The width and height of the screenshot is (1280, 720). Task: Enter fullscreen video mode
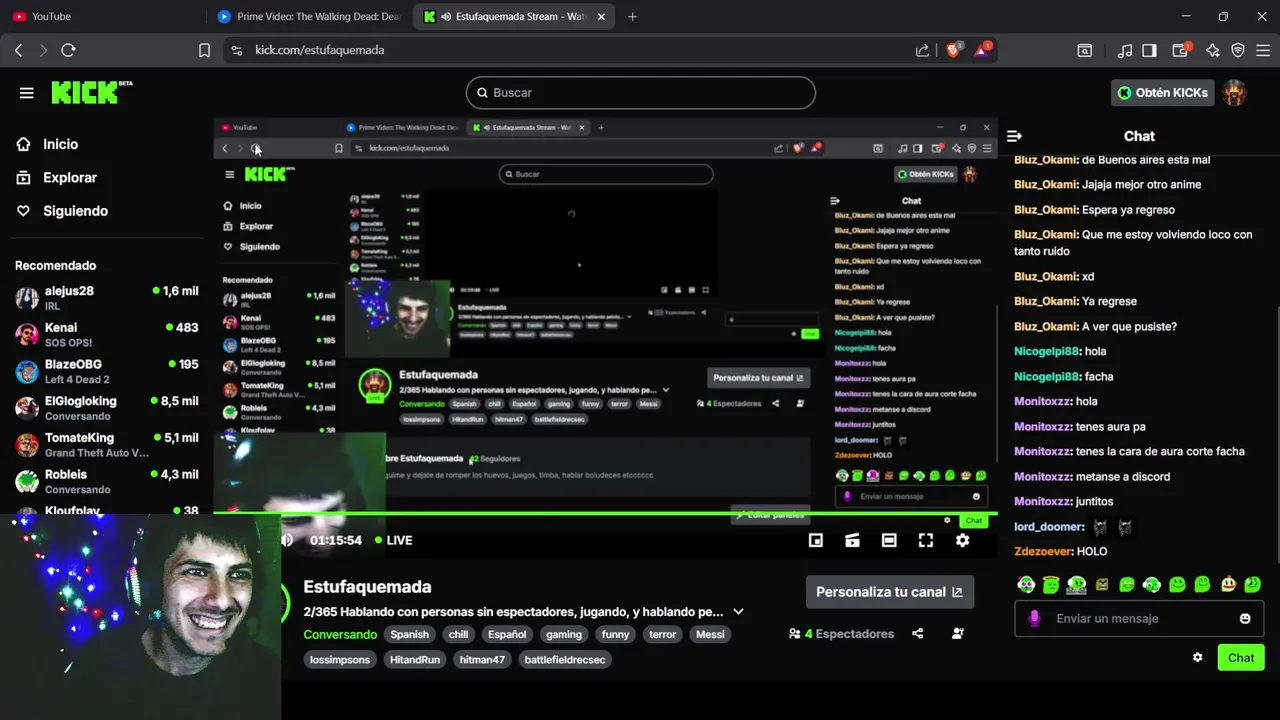click(x=926, y=540)
